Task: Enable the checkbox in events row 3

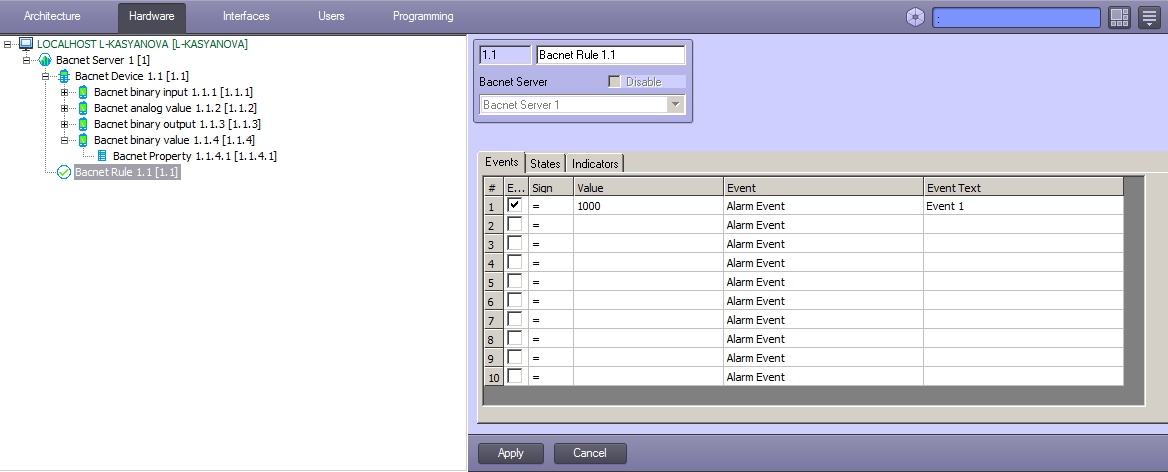Action: tap(515, 243)
